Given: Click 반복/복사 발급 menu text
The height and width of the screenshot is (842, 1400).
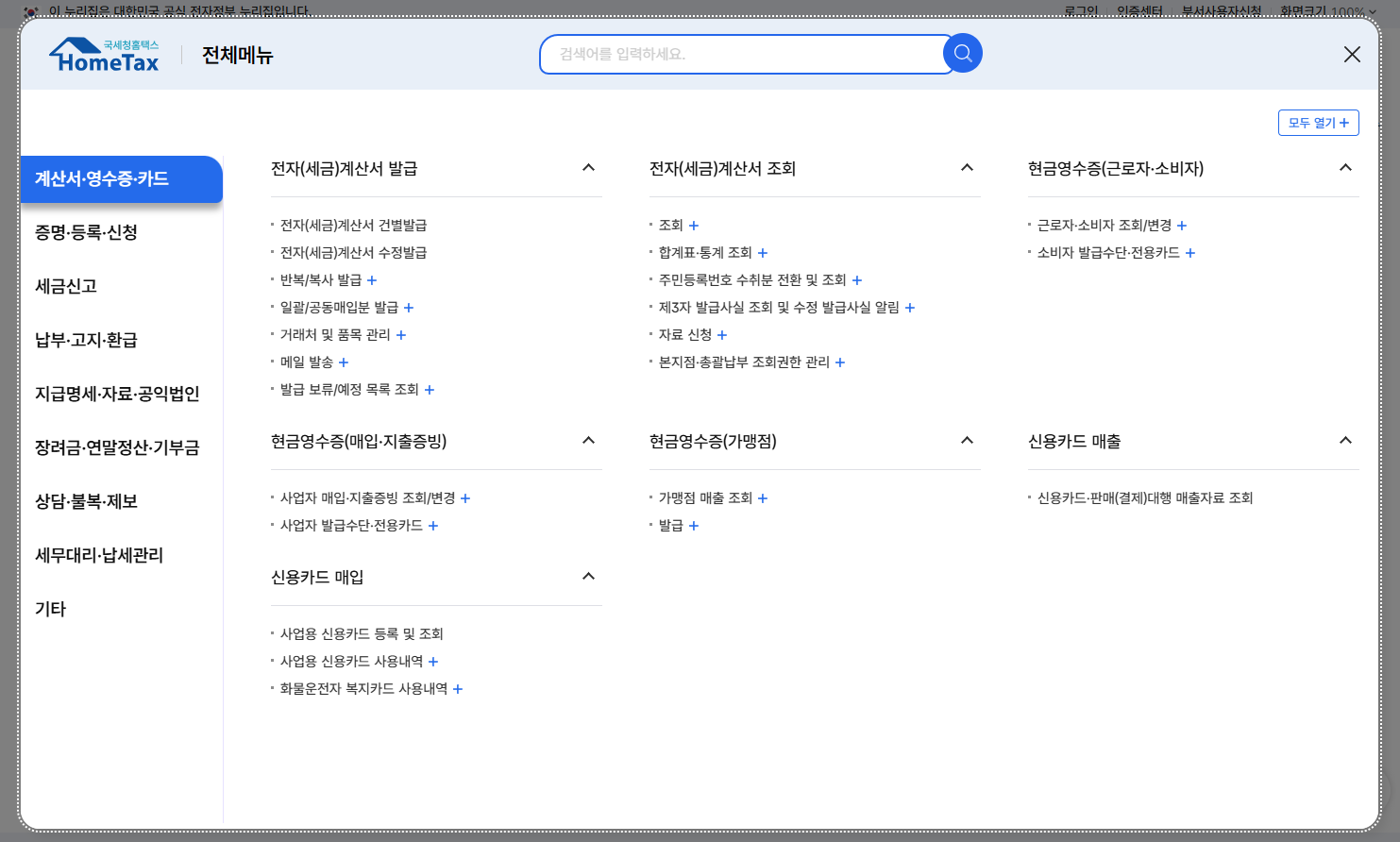Looking at the screenshot, I should click(321, 280).
